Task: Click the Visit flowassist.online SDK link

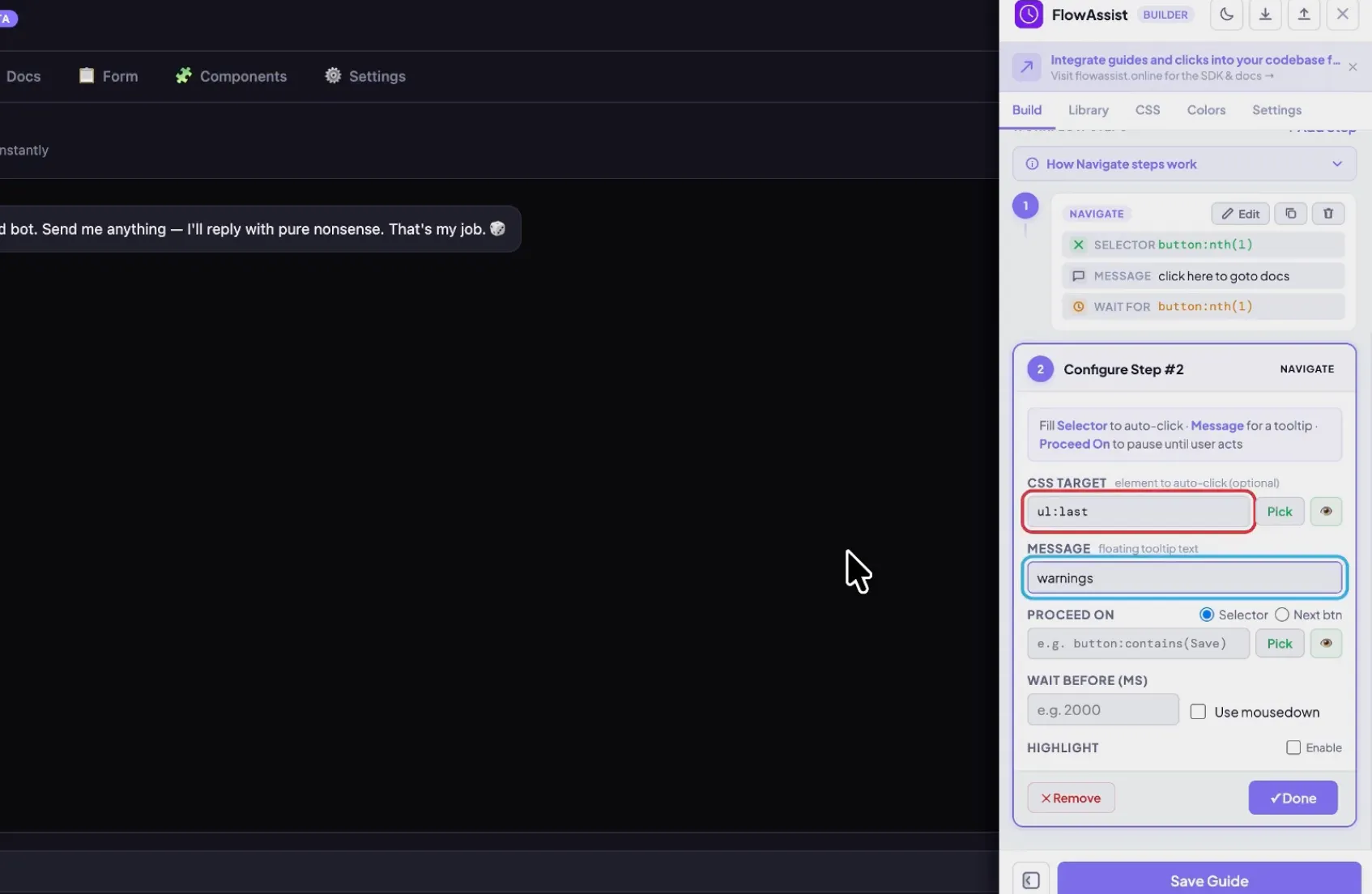Action: click(x=1161, y=76)
